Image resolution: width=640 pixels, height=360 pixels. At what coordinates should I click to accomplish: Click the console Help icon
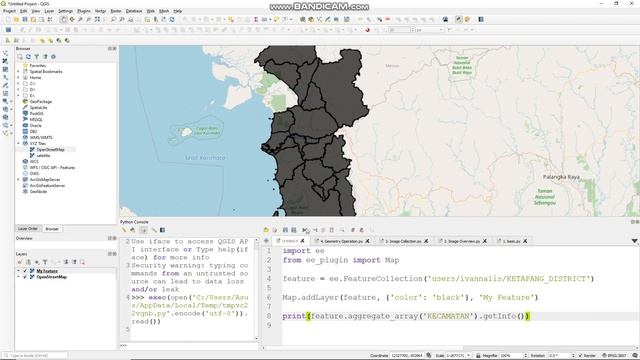tap(162, 230)
